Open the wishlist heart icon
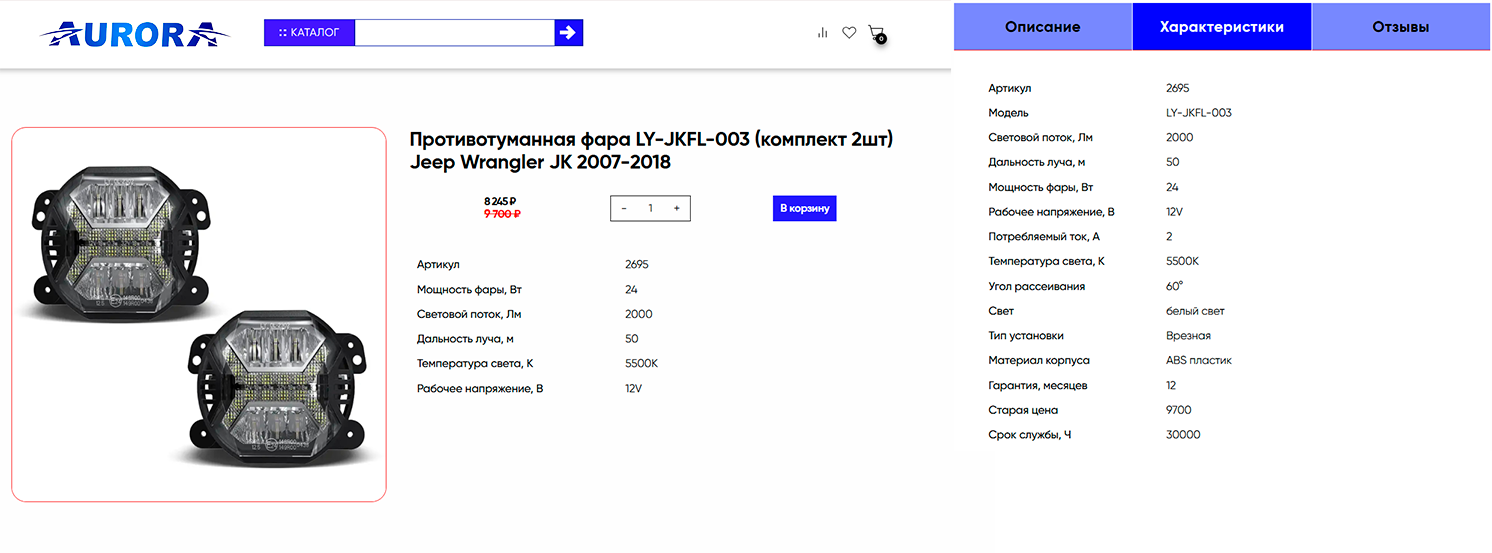1492x553 pixels. pos(849,33)
